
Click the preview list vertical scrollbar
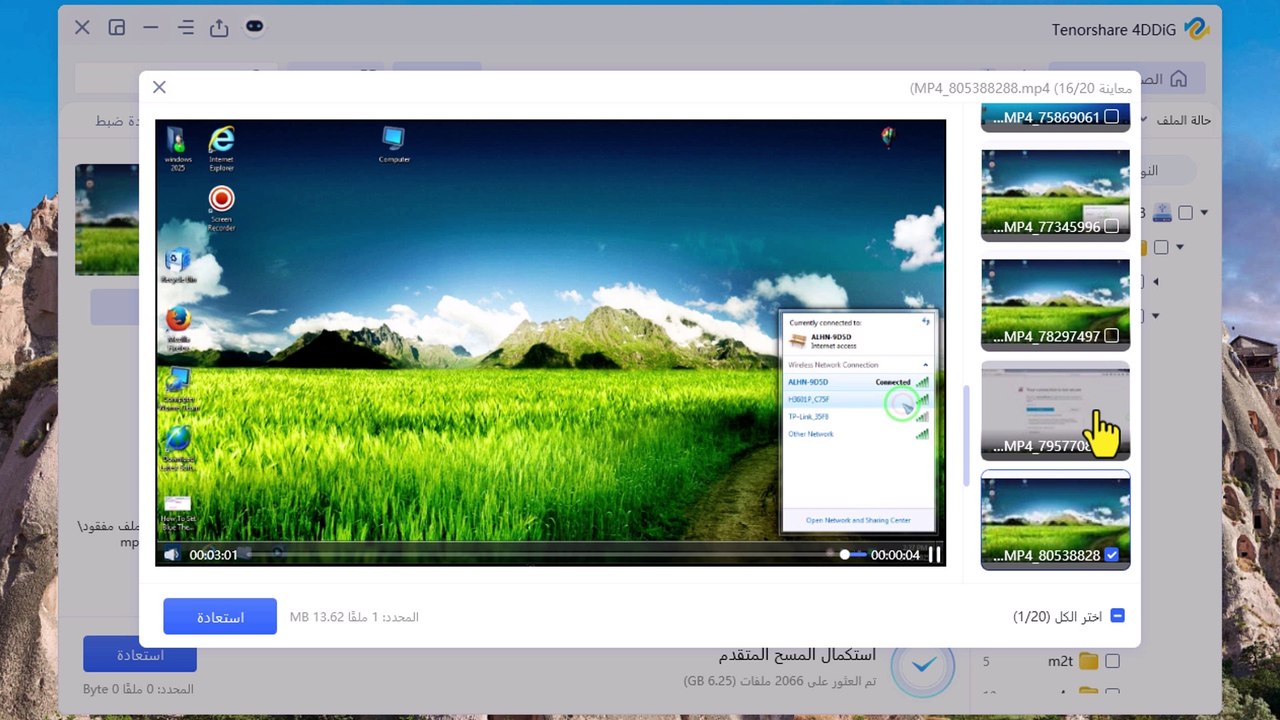966,436
